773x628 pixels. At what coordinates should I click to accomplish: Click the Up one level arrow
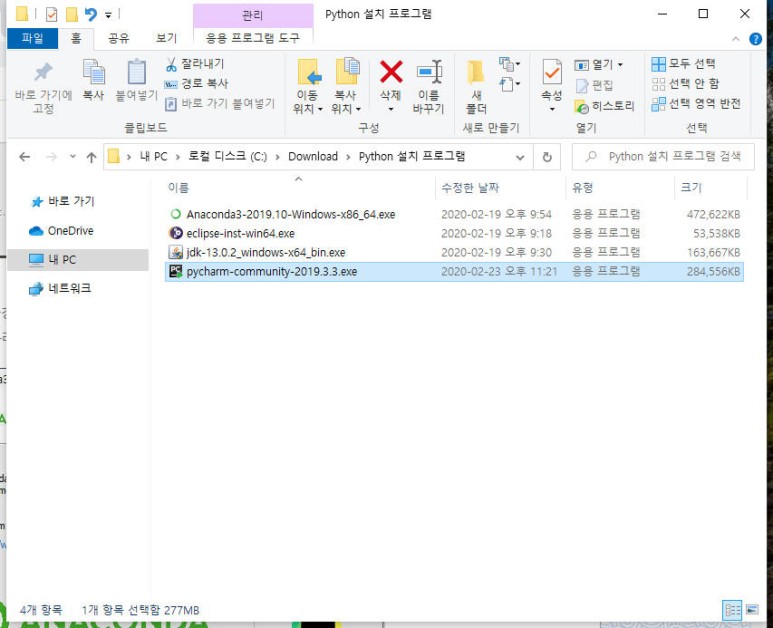tap(91, 157)
